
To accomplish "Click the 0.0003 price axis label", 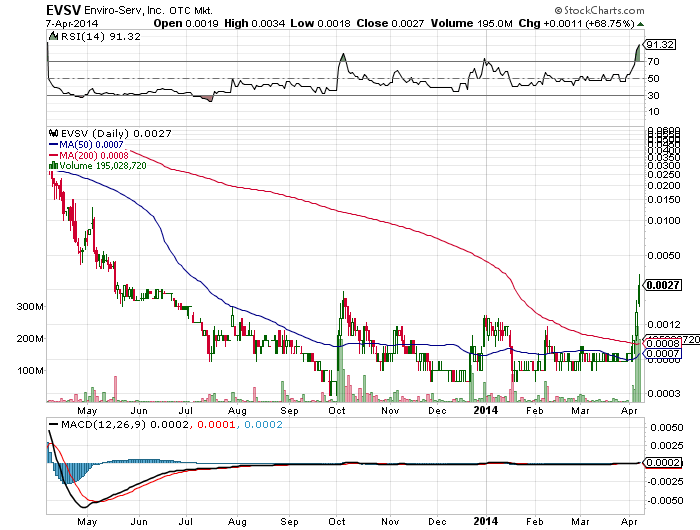I will (664, 393).
